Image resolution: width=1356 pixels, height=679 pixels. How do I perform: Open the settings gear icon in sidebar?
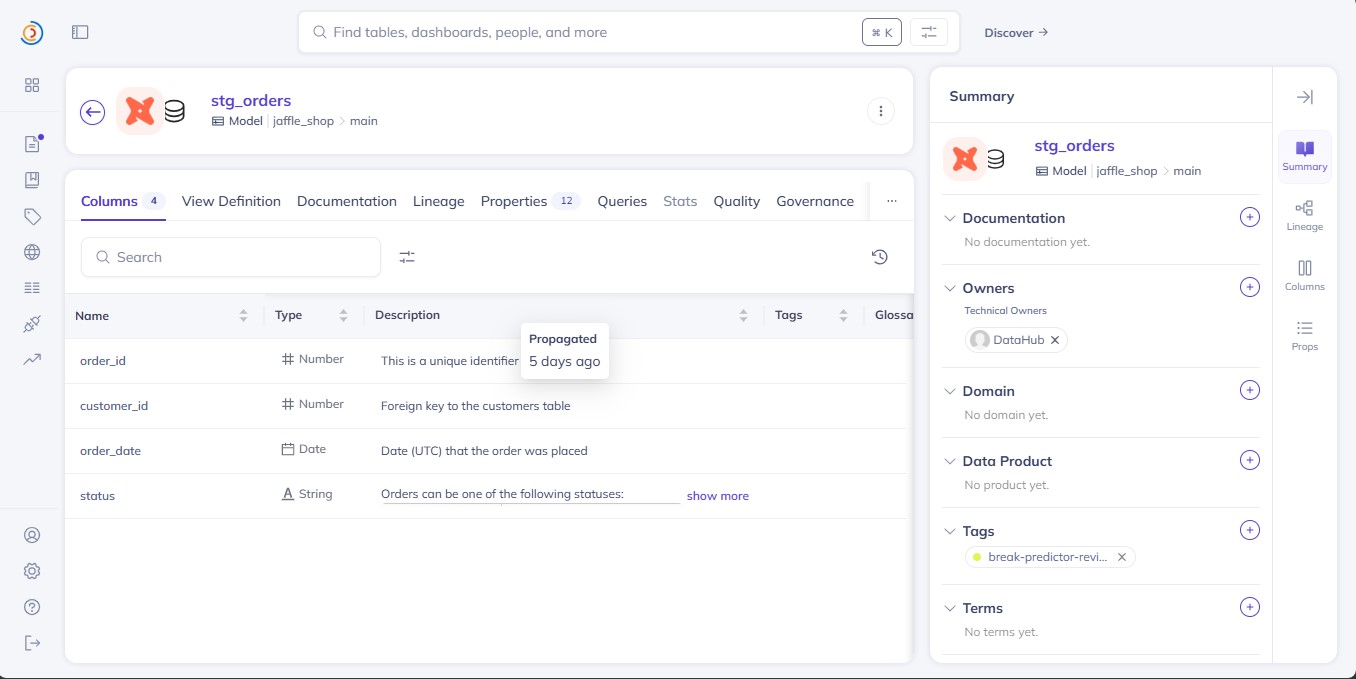tap(32, 571)
